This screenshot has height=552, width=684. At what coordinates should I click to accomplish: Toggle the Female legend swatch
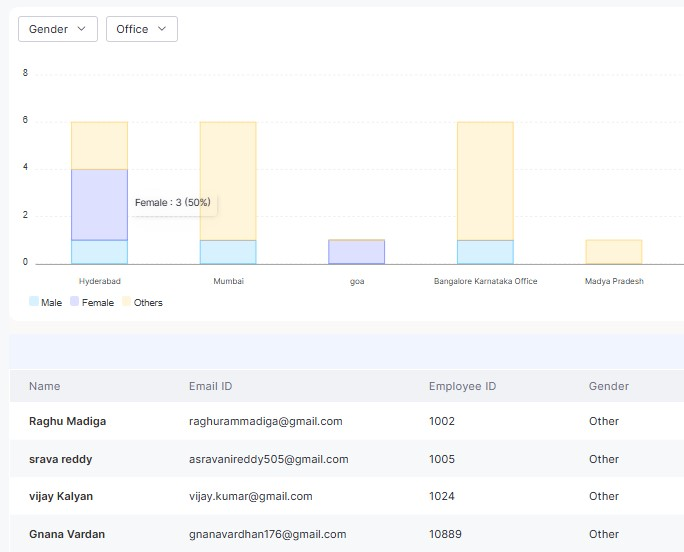(75, 301)
